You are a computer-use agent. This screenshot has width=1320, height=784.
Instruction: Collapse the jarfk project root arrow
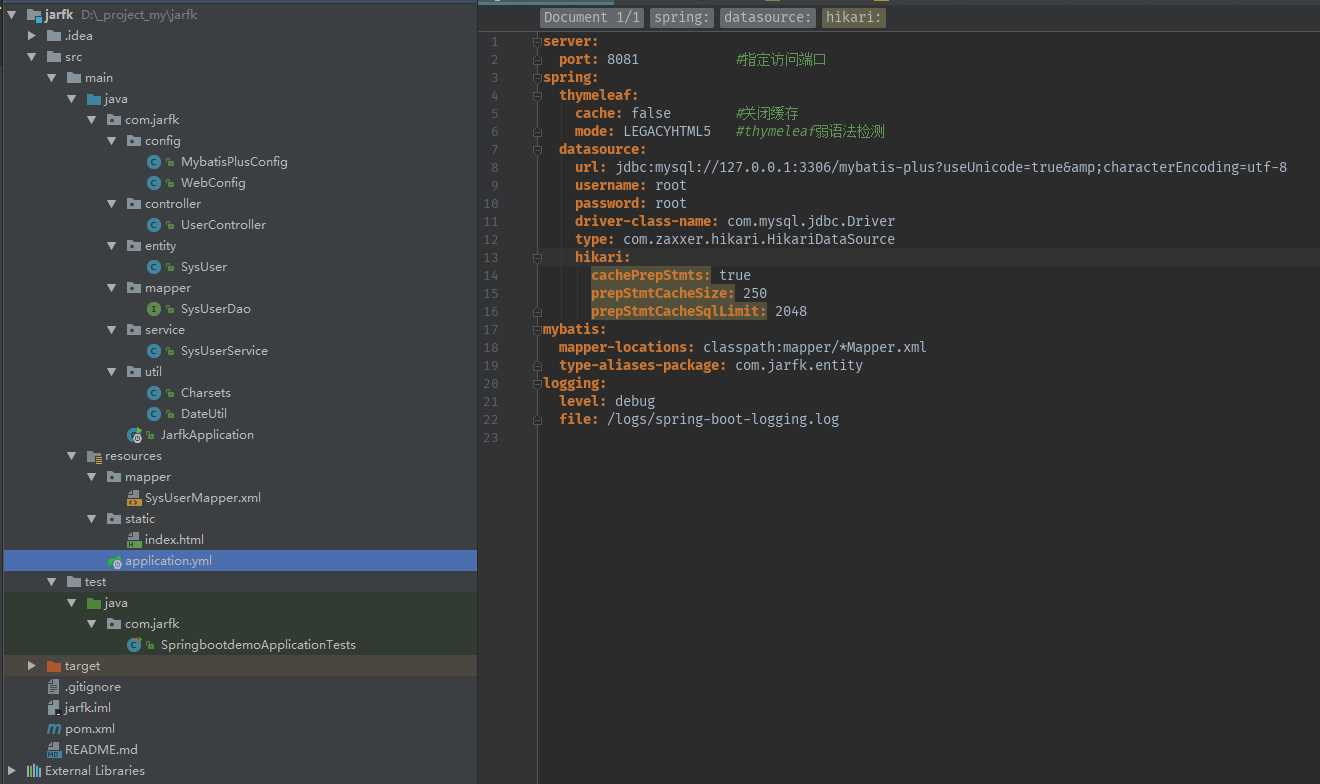(12, 15)
